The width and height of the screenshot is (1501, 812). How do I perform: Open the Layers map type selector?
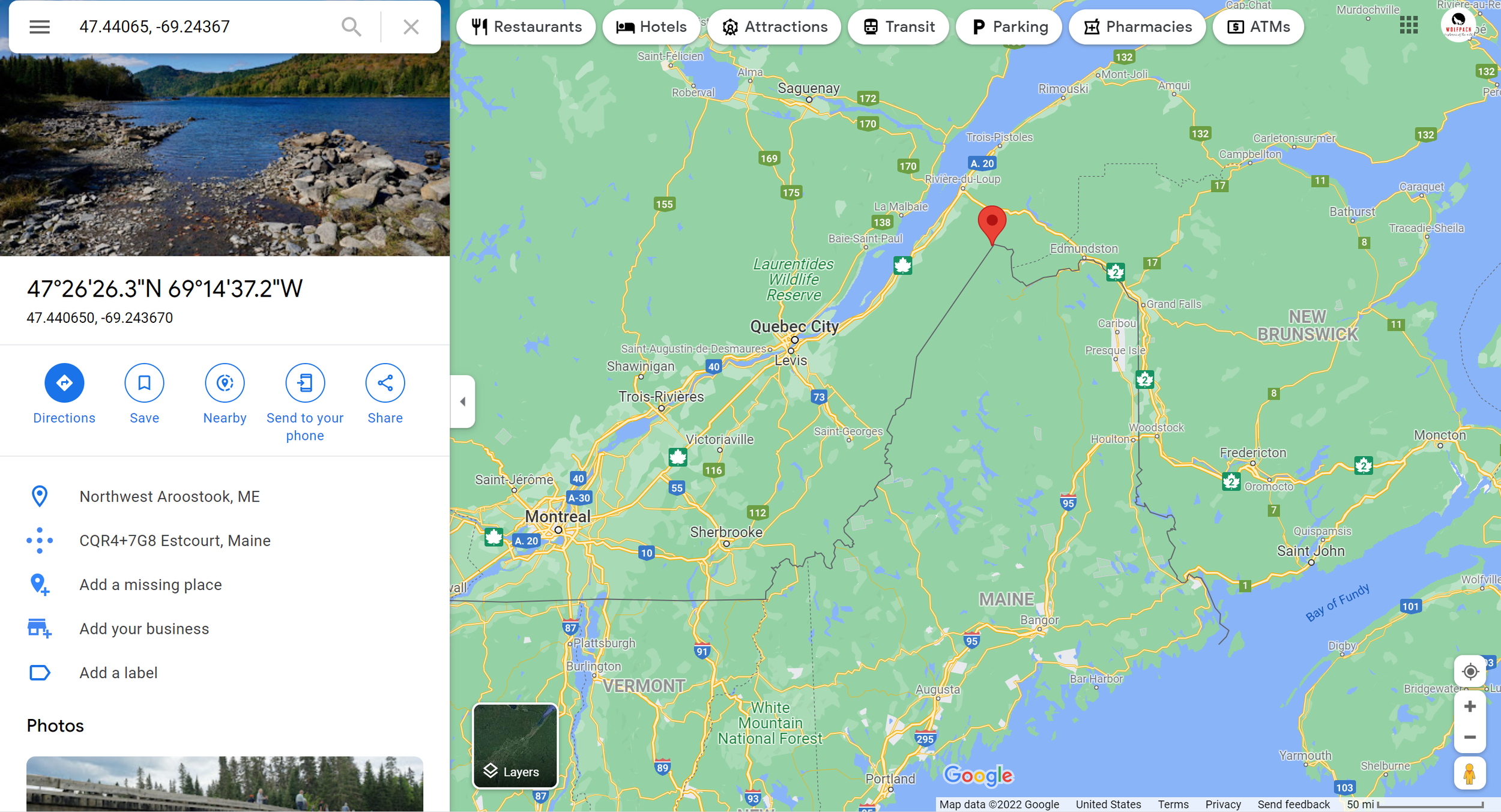(515, 746)
